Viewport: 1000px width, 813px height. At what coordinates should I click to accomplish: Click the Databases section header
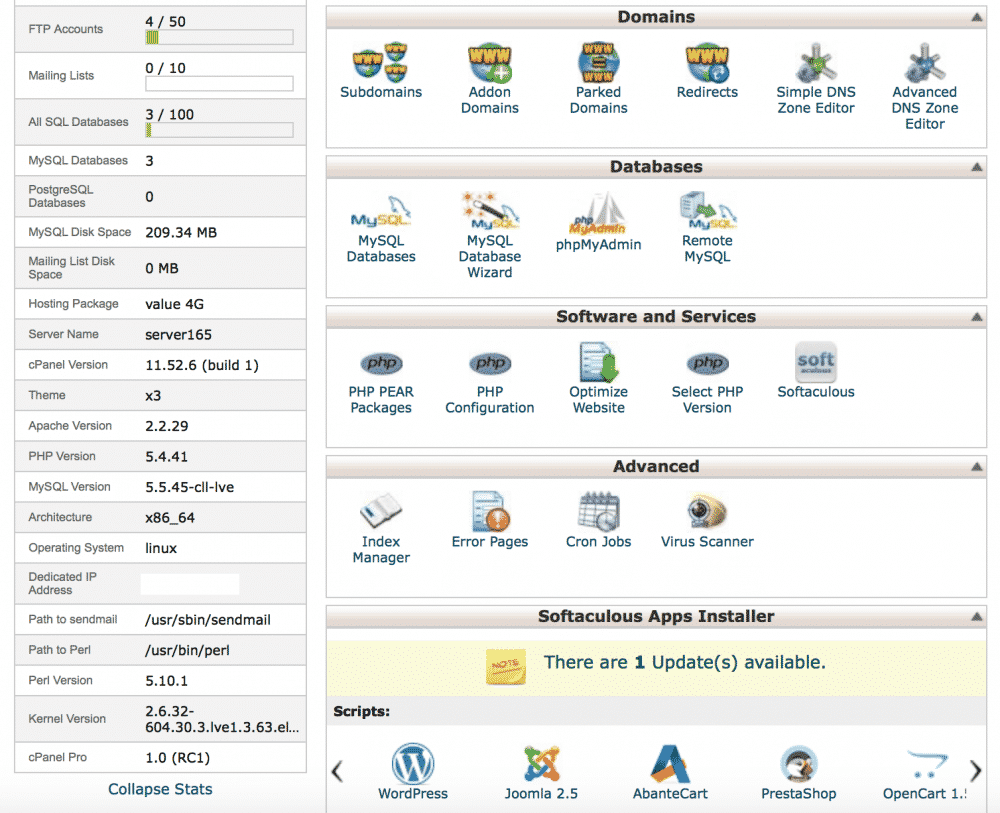point(656,167)
